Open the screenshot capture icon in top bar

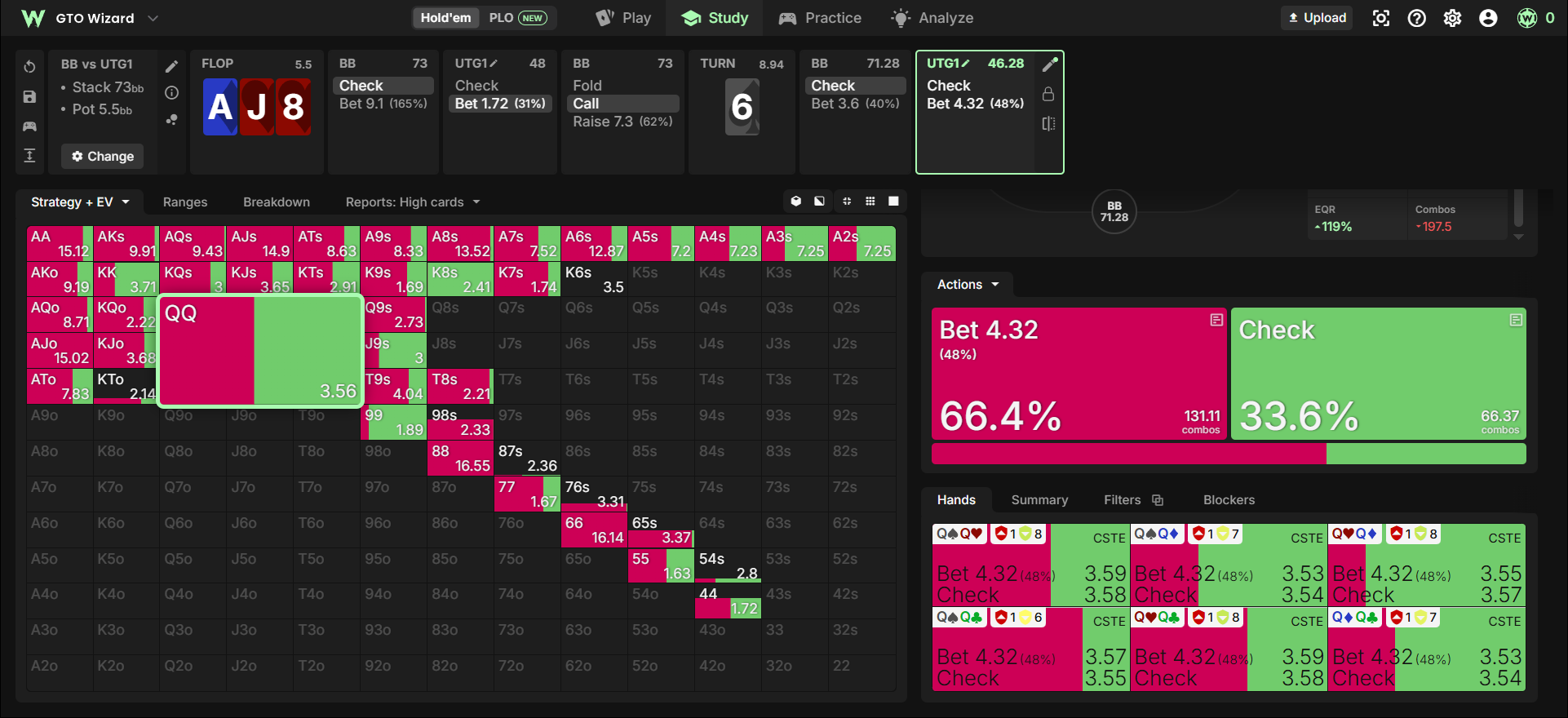pos(1380,18)
